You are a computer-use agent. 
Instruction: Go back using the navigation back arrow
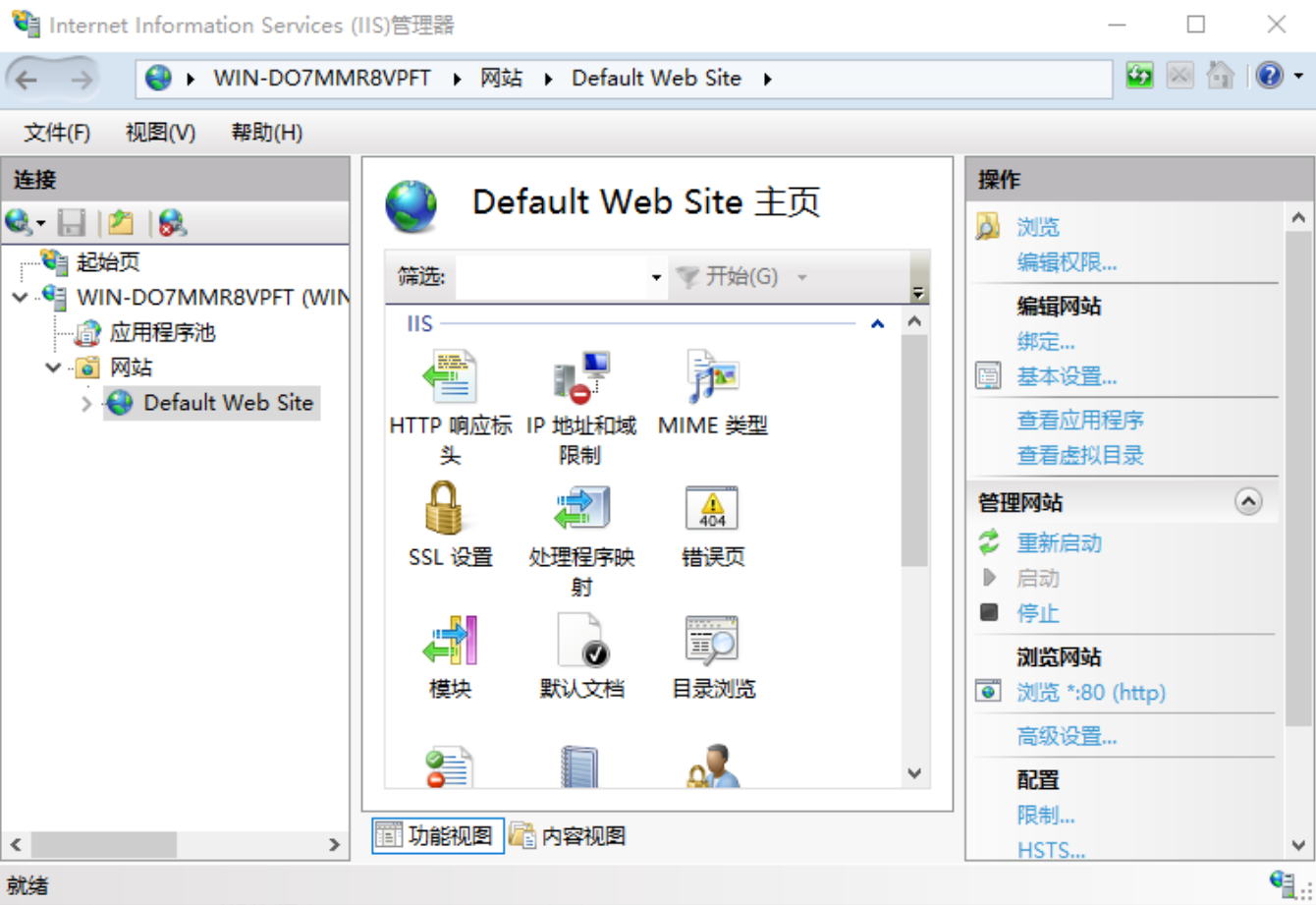(27, 80)
